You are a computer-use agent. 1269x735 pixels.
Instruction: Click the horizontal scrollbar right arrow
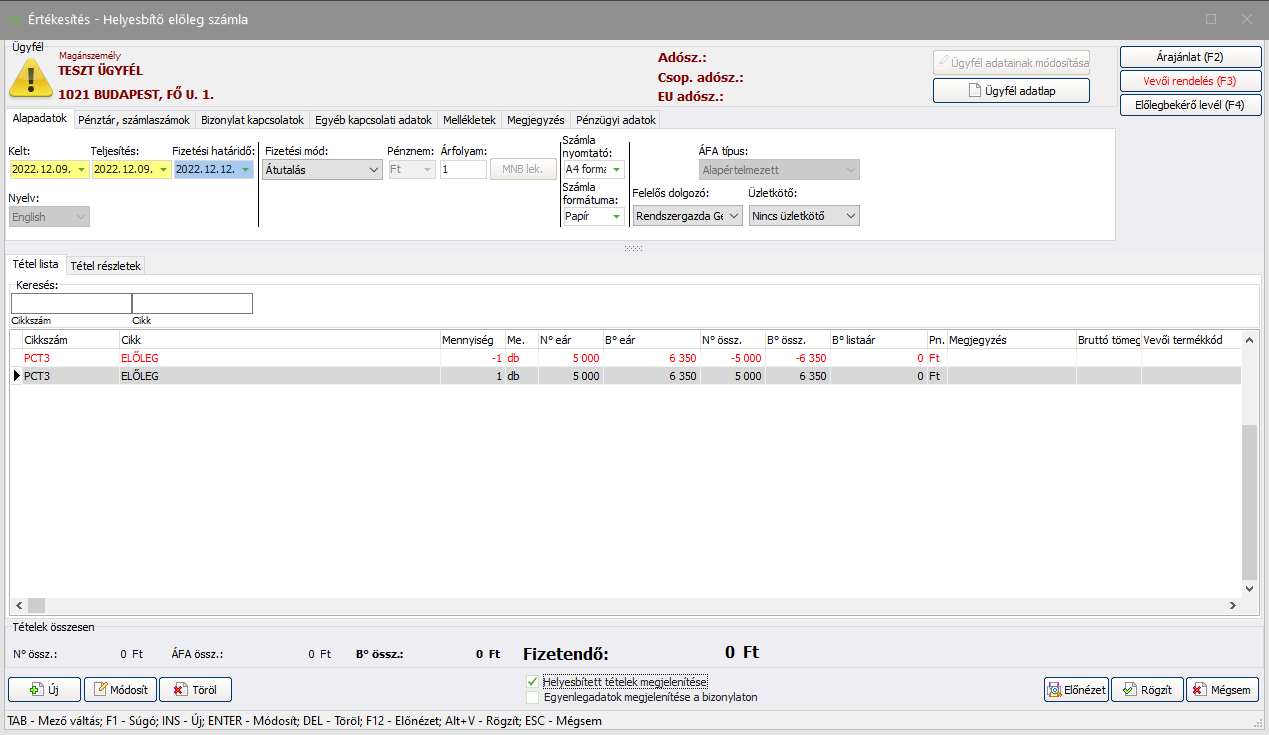coord(1233,605)
